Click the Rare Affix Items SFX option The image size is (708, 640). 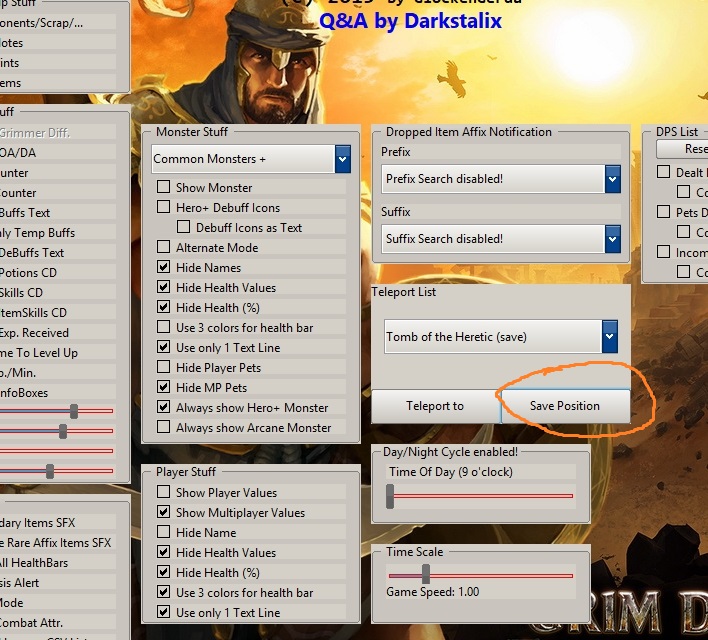[x=56, y=543]
